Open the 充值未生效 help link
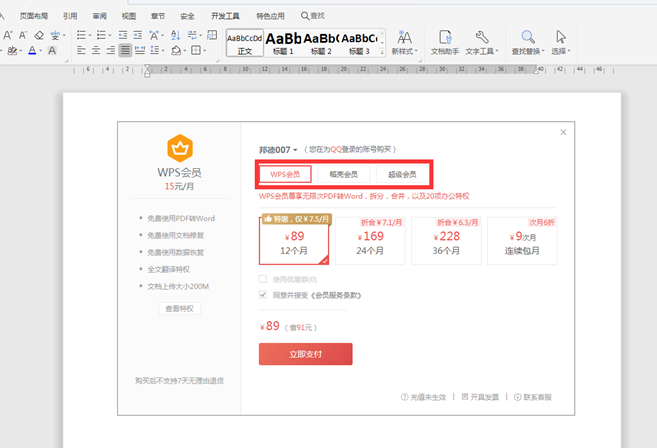The width and height of the screenshot is (657, 448). (424, 397)
